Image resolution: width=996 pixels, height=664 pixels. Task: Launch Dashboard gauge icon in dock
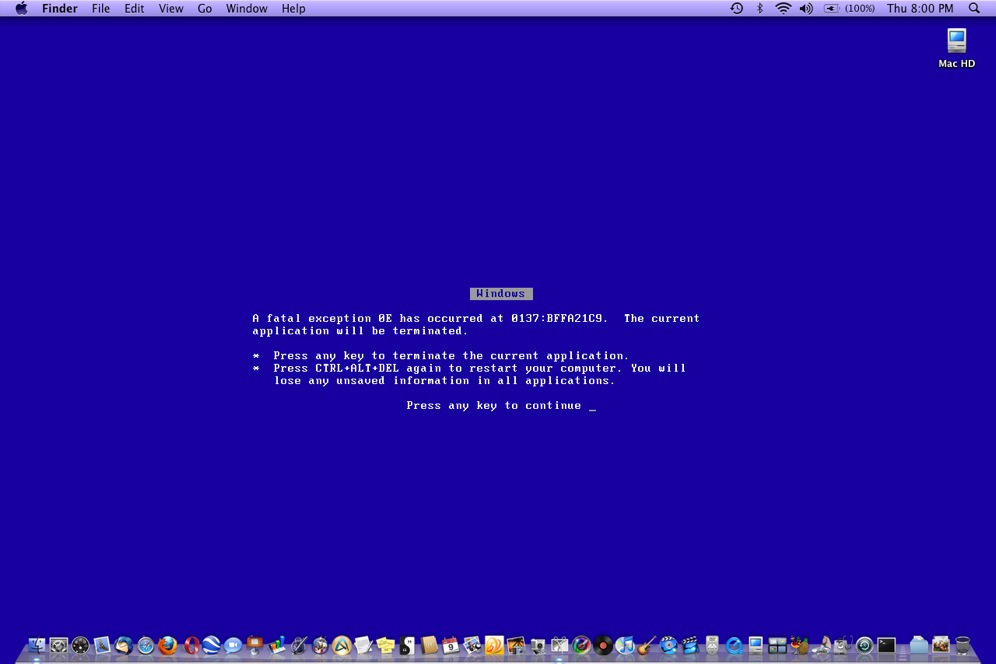[x=80, y=646]
